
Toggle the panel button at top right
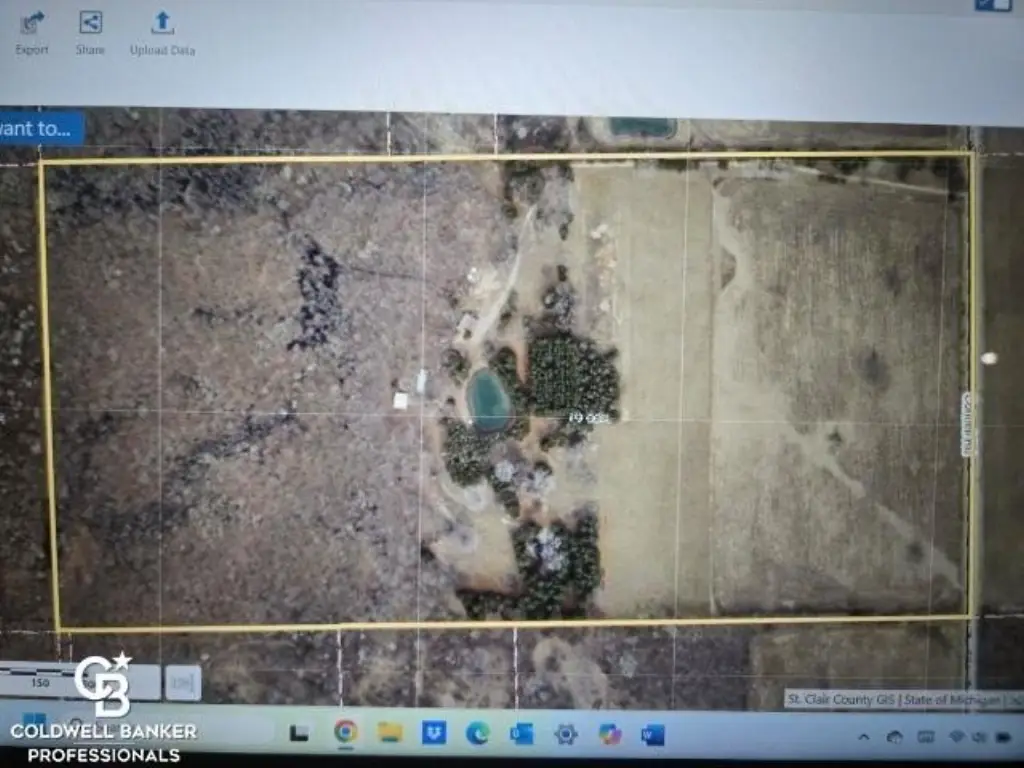pos(993,4)
